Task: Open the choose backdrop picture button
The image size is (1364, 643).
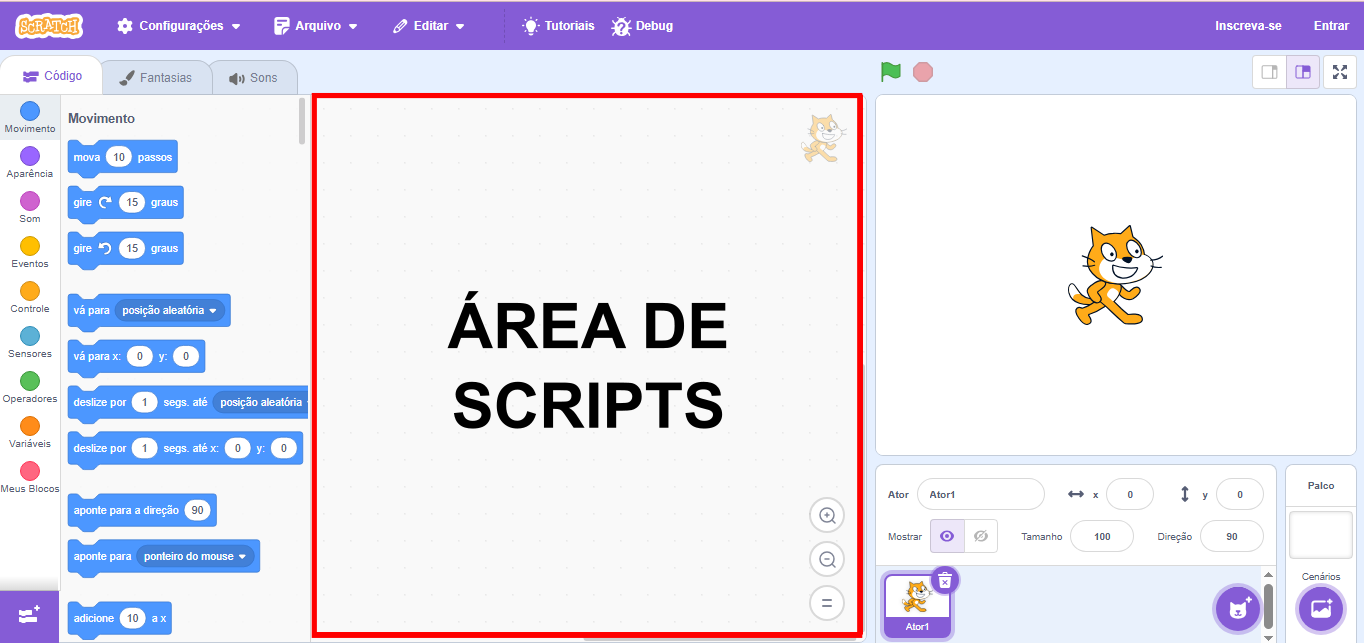Action: coord(1320,608)
